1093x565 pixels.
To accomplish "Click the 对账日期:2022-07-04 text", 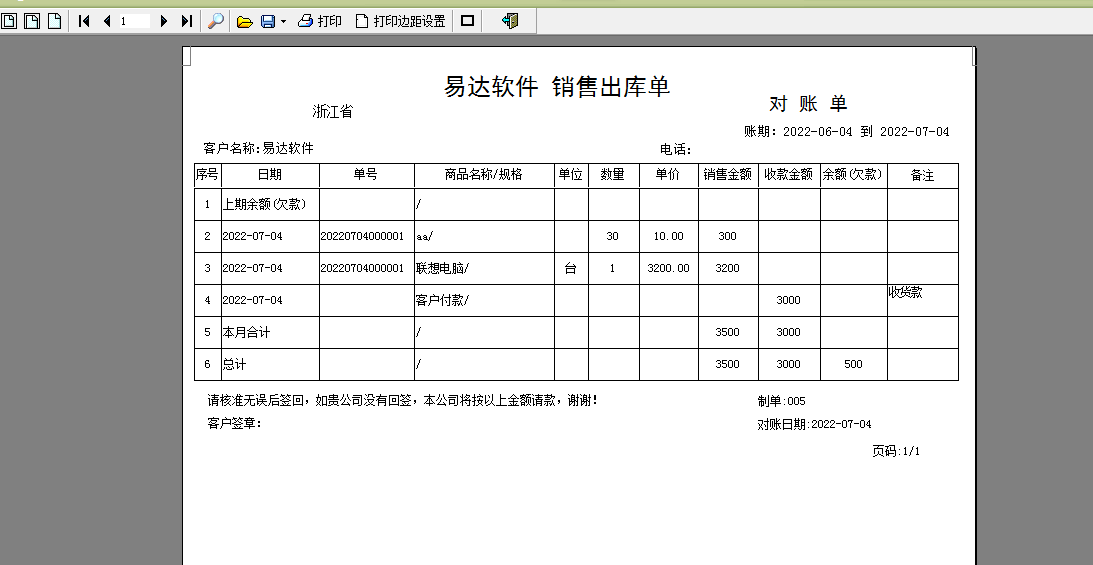I will point(814,424).
